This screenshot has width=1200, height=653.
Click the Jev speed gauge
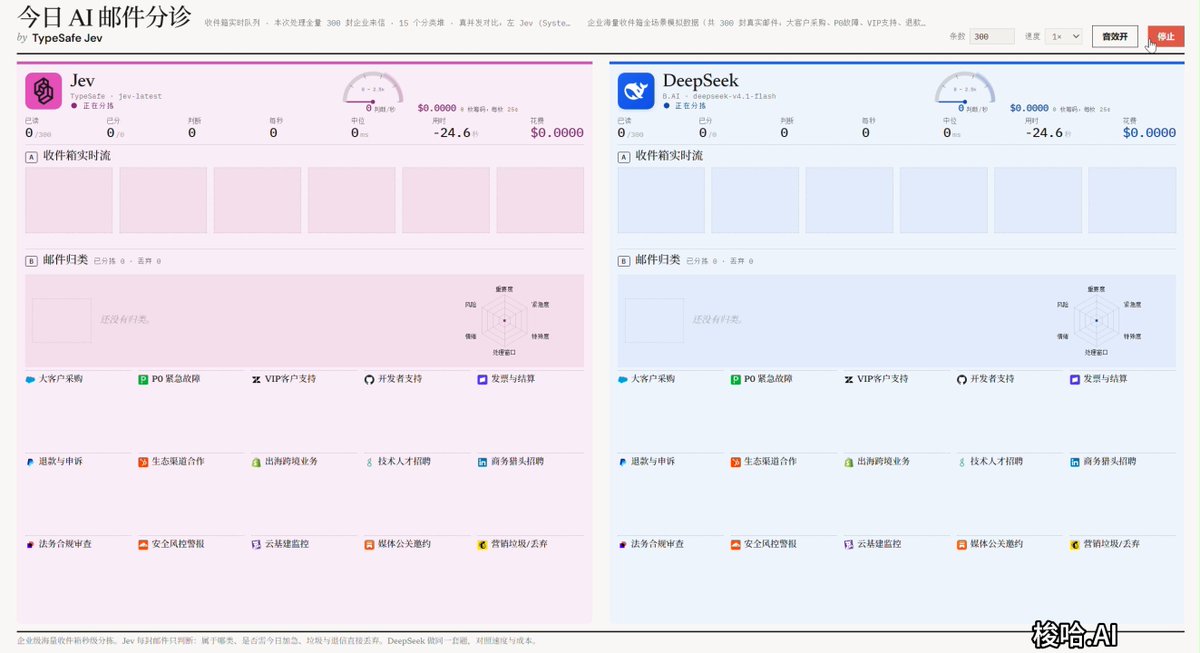[x=373, y=88]
